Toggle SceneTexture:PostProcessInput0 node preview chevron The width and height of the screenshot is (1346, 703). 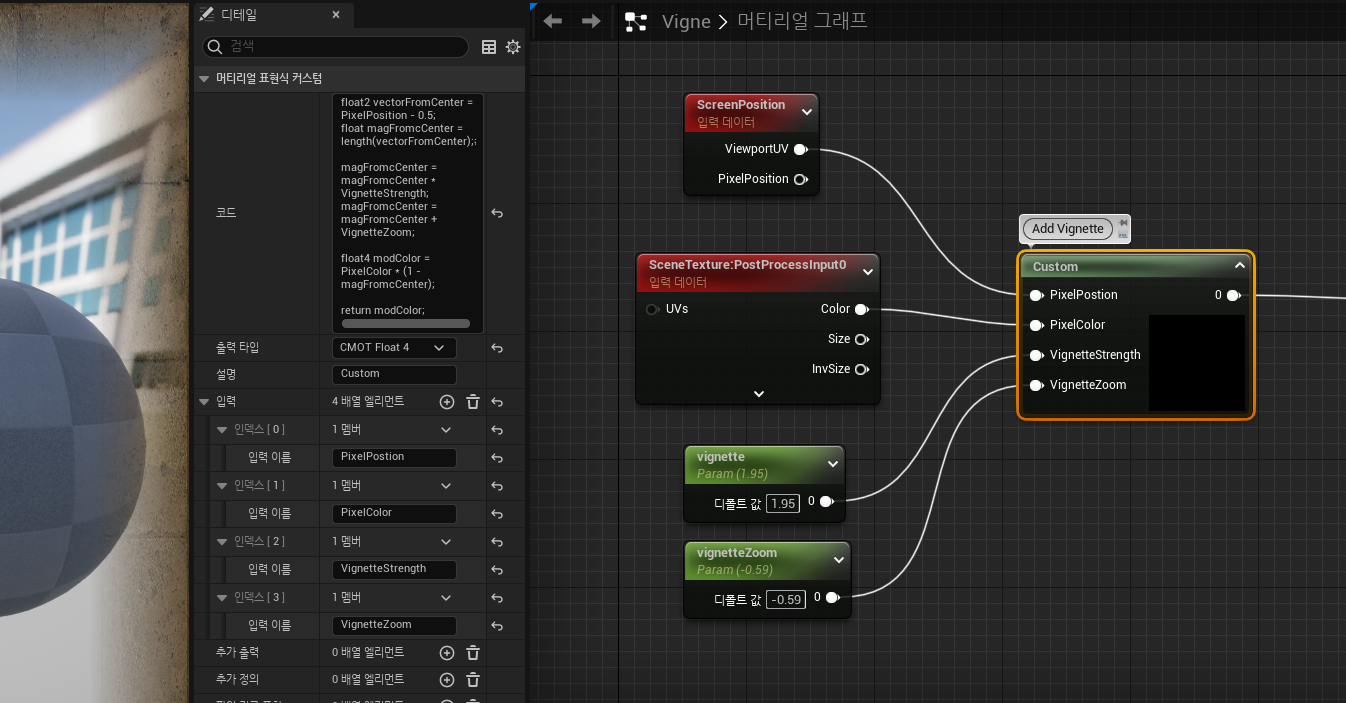868,273
